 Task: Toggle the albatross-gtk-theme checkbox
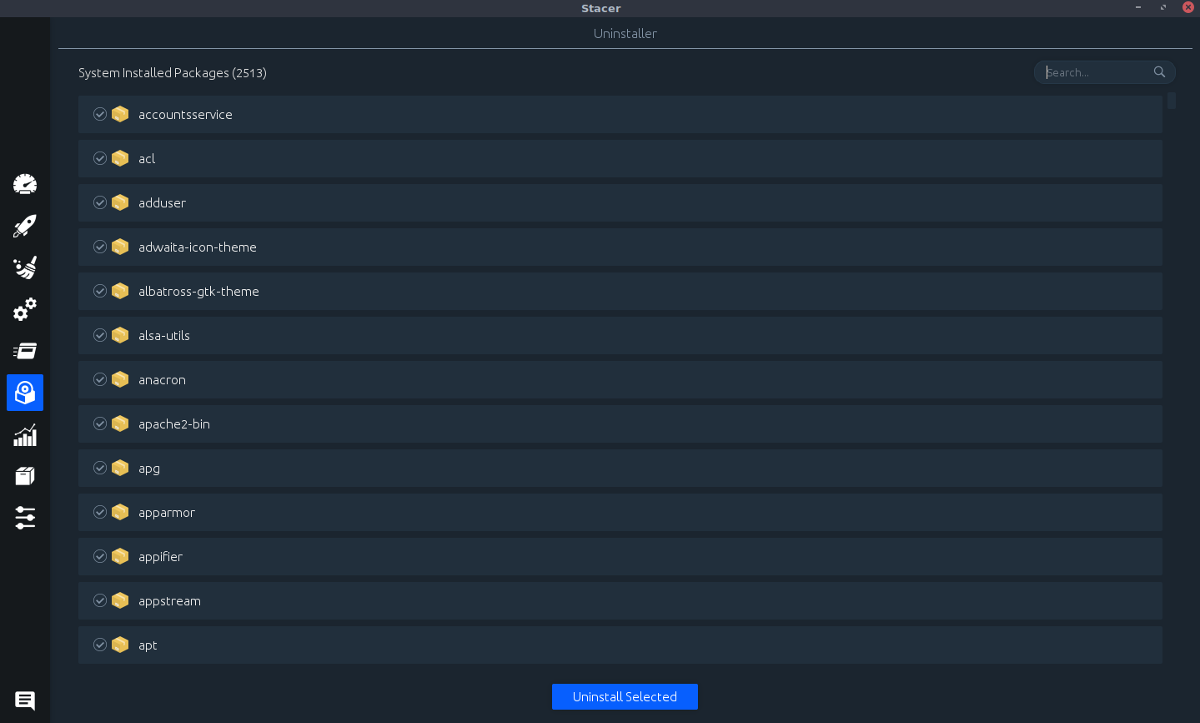tap(100, 291)
